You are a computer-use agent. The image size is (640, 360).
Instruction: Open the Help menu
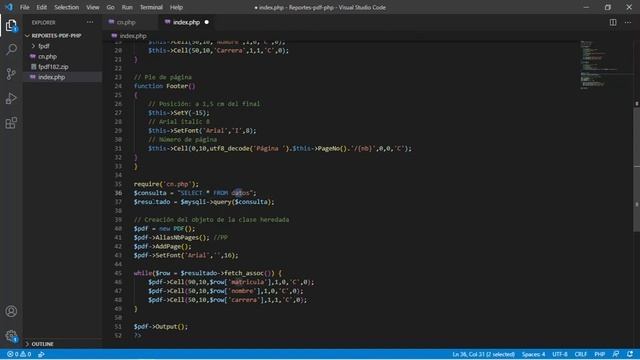click(176, 7)
